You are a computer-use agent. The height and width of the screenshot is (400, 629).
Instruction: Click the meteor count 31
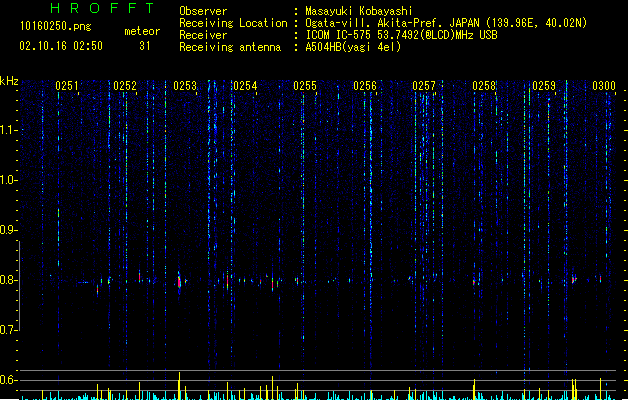pyautogui.click(x=145, y=46)
